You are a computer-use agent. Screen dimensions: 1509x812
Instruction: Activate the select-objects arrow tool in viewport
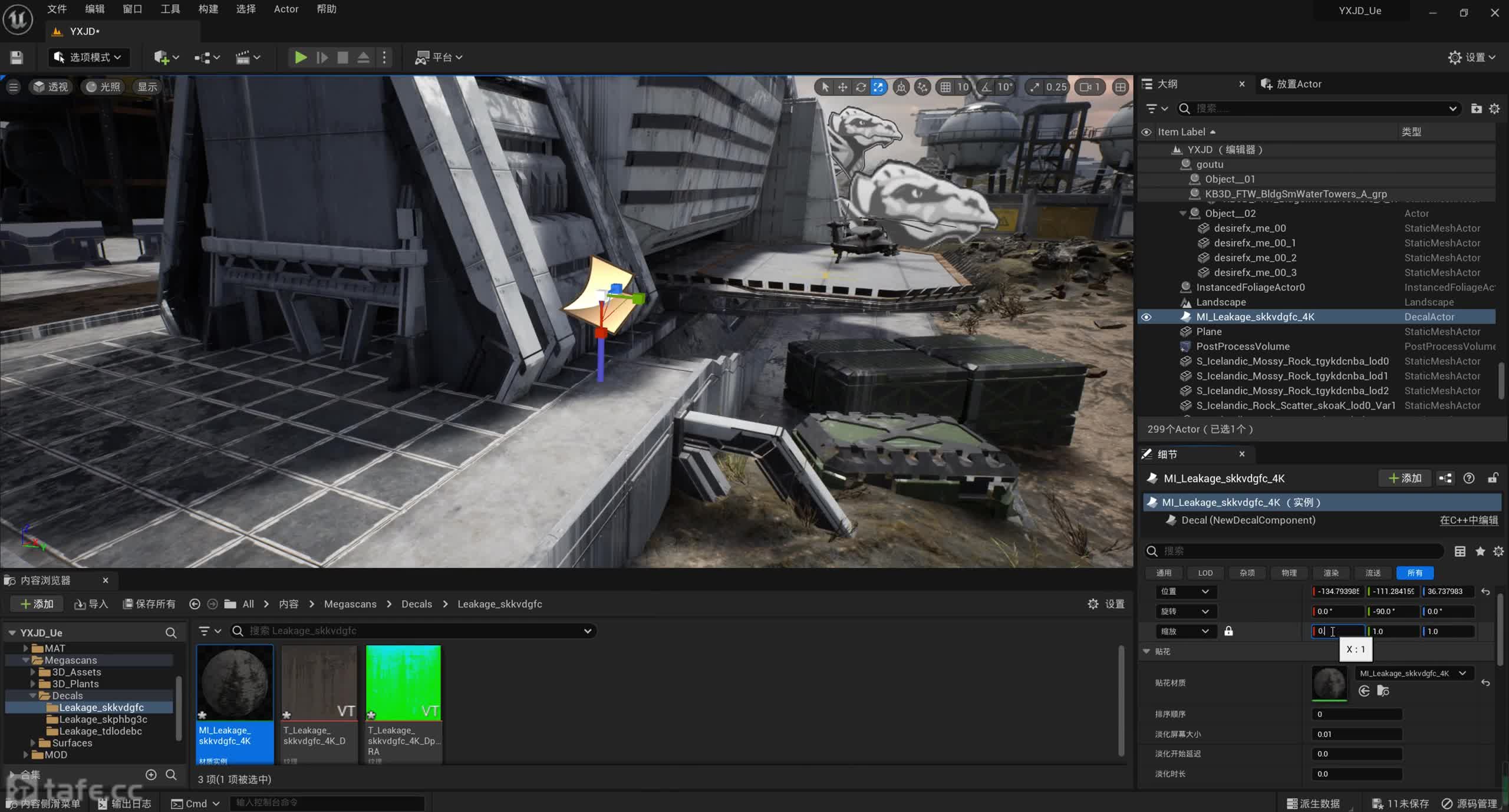coord(825,87)
